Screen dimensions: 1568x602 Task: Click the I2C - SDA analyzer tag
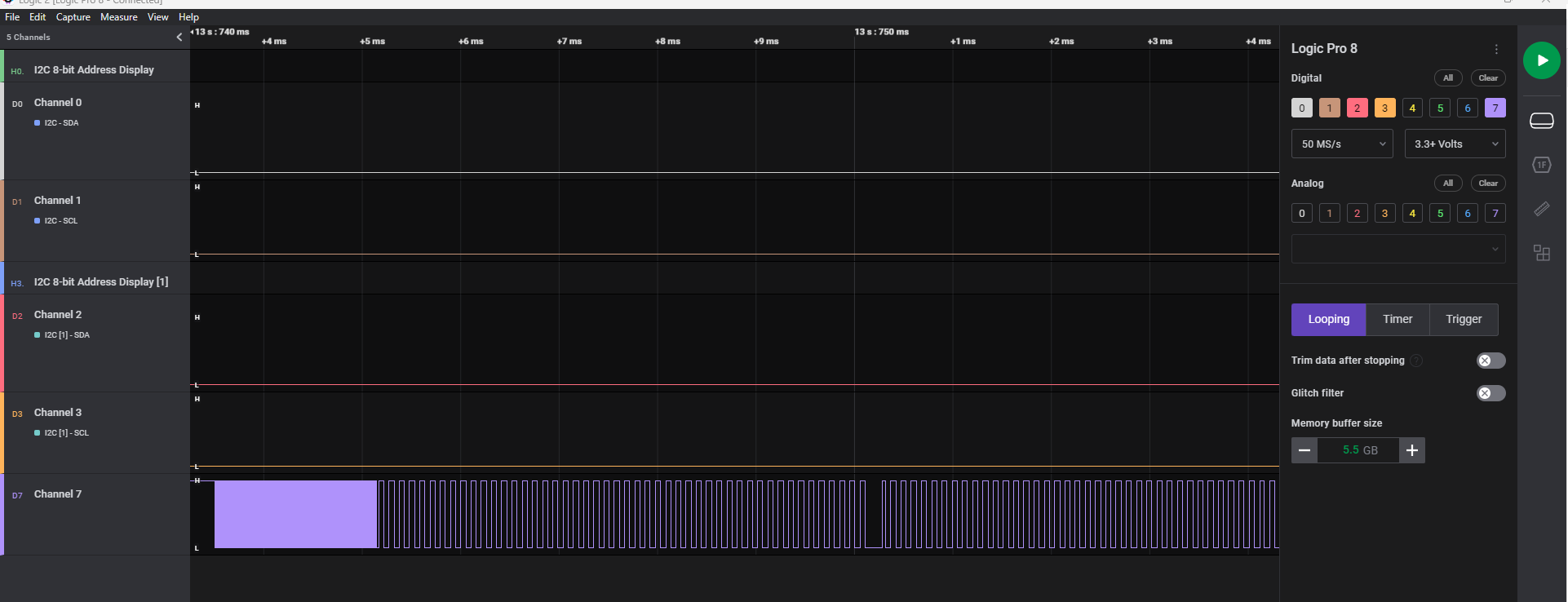pyautogui.click(x=56, y=123)
